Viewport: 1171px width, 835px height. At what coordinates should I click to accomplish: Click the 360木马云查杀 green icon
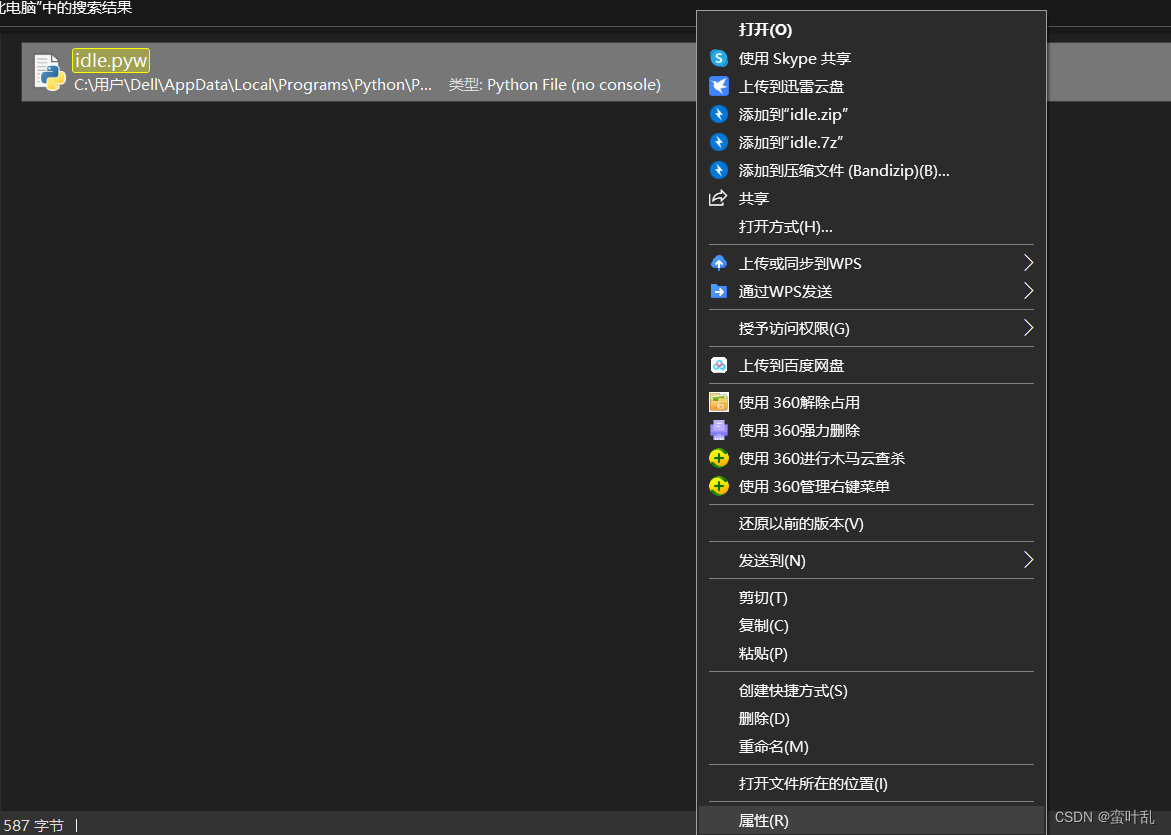tap(719, 457)
